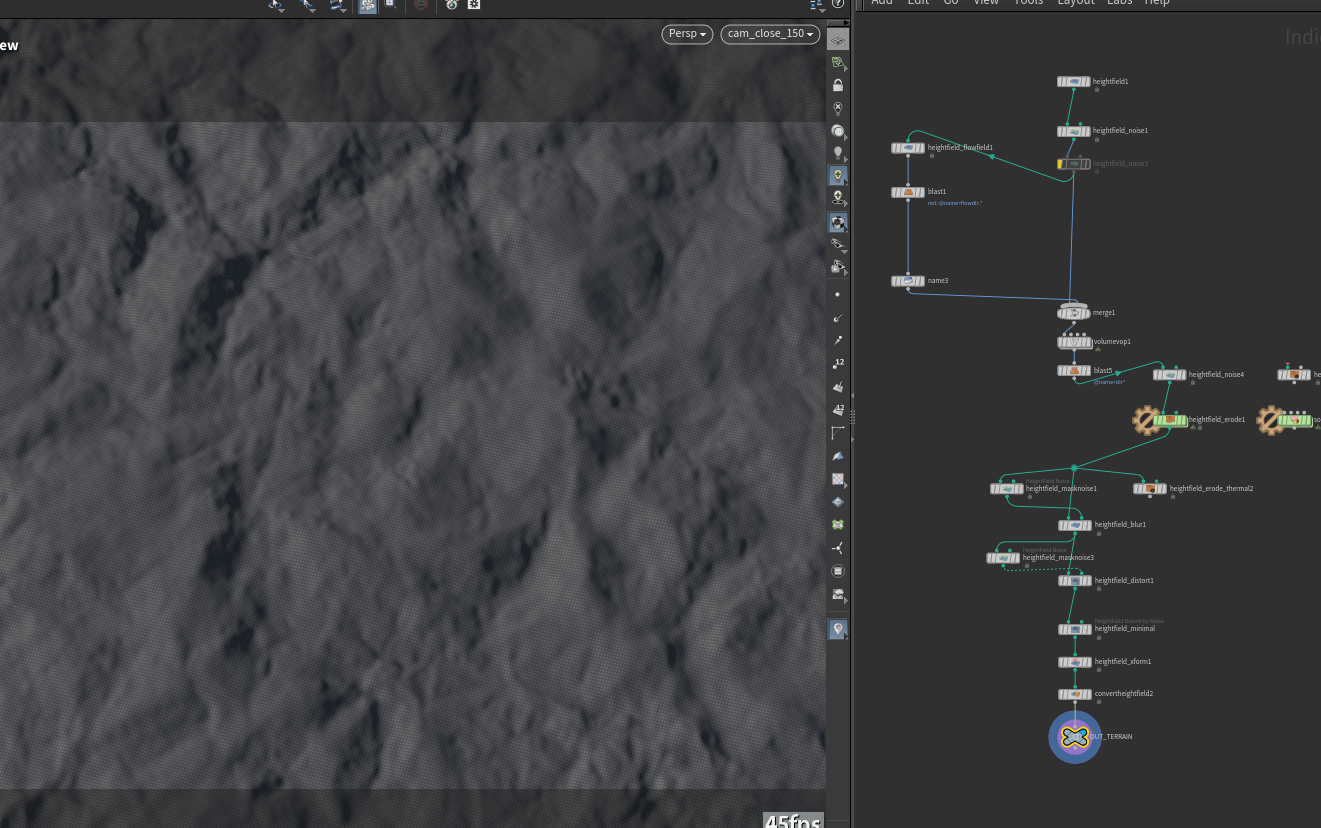Viewport: 1321px width, 828px height.
Task: Show primitive numbers in the viewport
Action: [838, 409]
